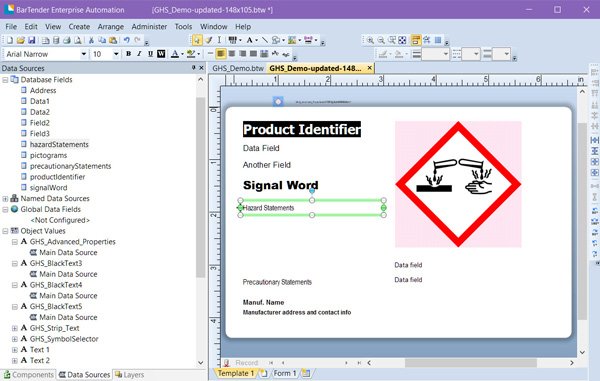Click the format painter brush icon
Screen dimensions: 600x381
209,40
